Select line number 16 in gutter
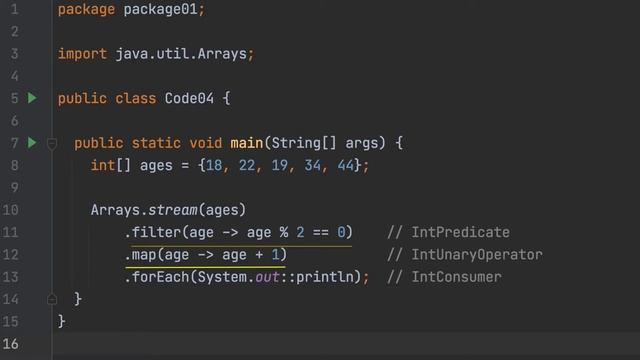 pos(10,344)
